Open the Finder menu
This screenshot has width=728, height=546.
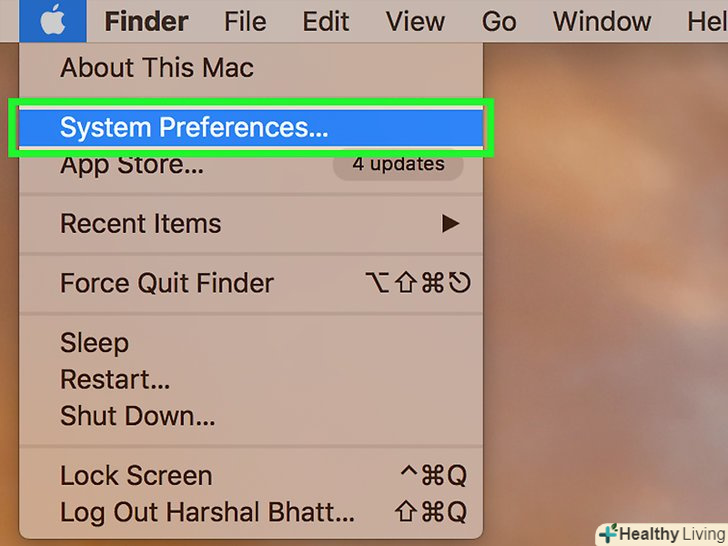coord(146,21)
